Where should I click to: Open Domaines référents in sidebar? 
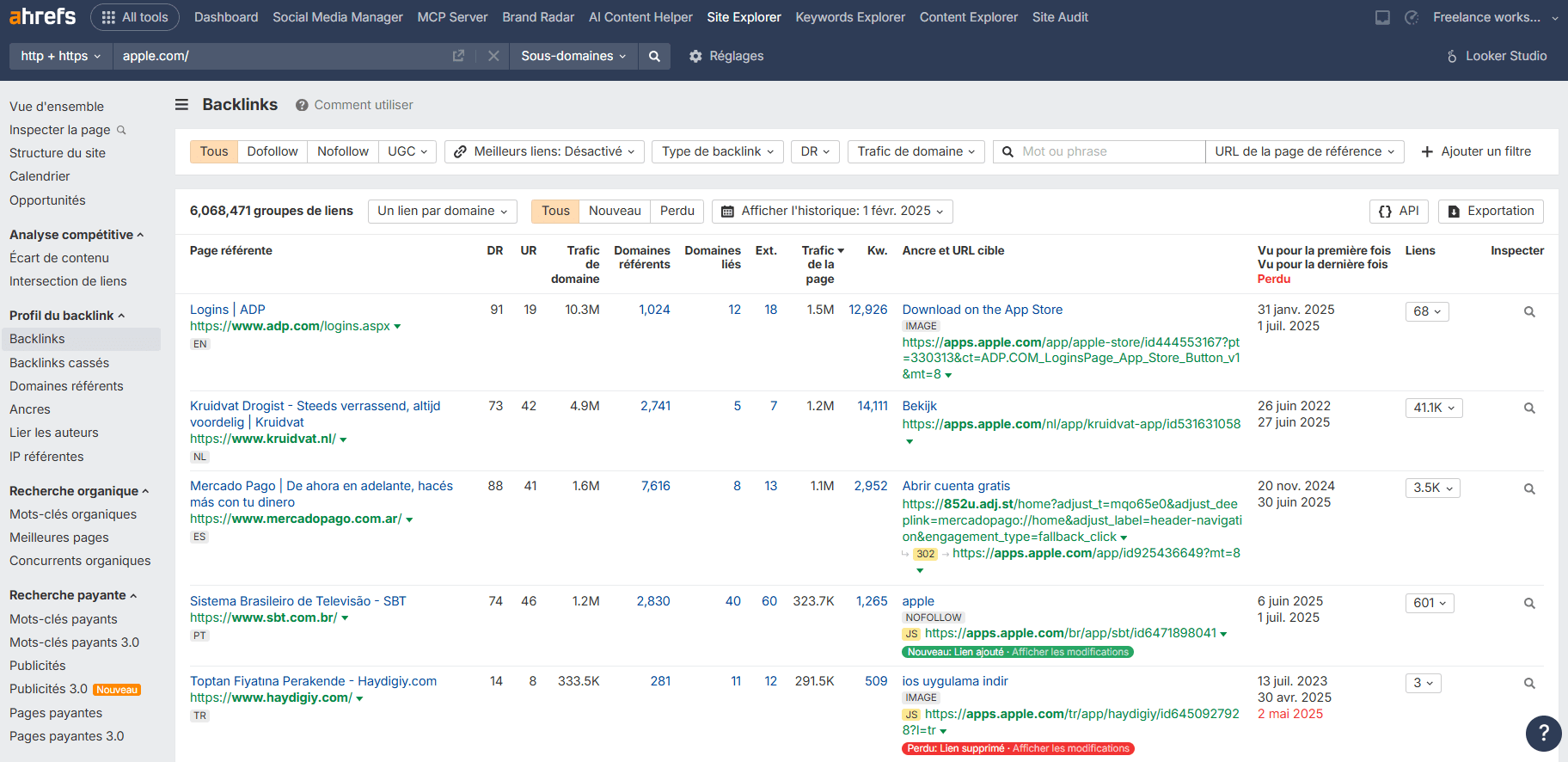(66, 386)
